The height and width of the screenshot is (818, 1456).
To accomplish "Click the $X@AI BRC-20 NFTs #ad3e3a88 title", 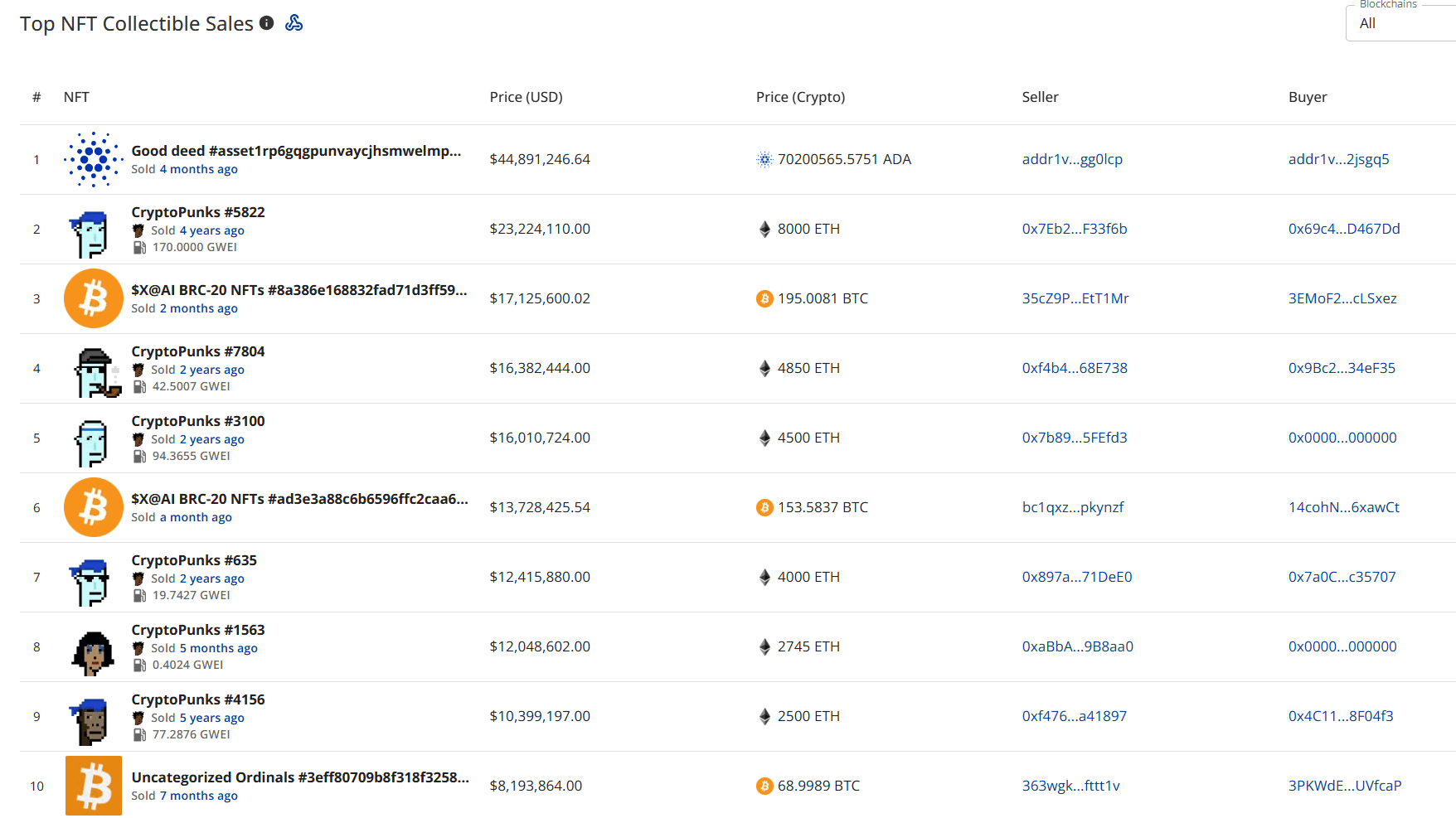I will (299, 499).
